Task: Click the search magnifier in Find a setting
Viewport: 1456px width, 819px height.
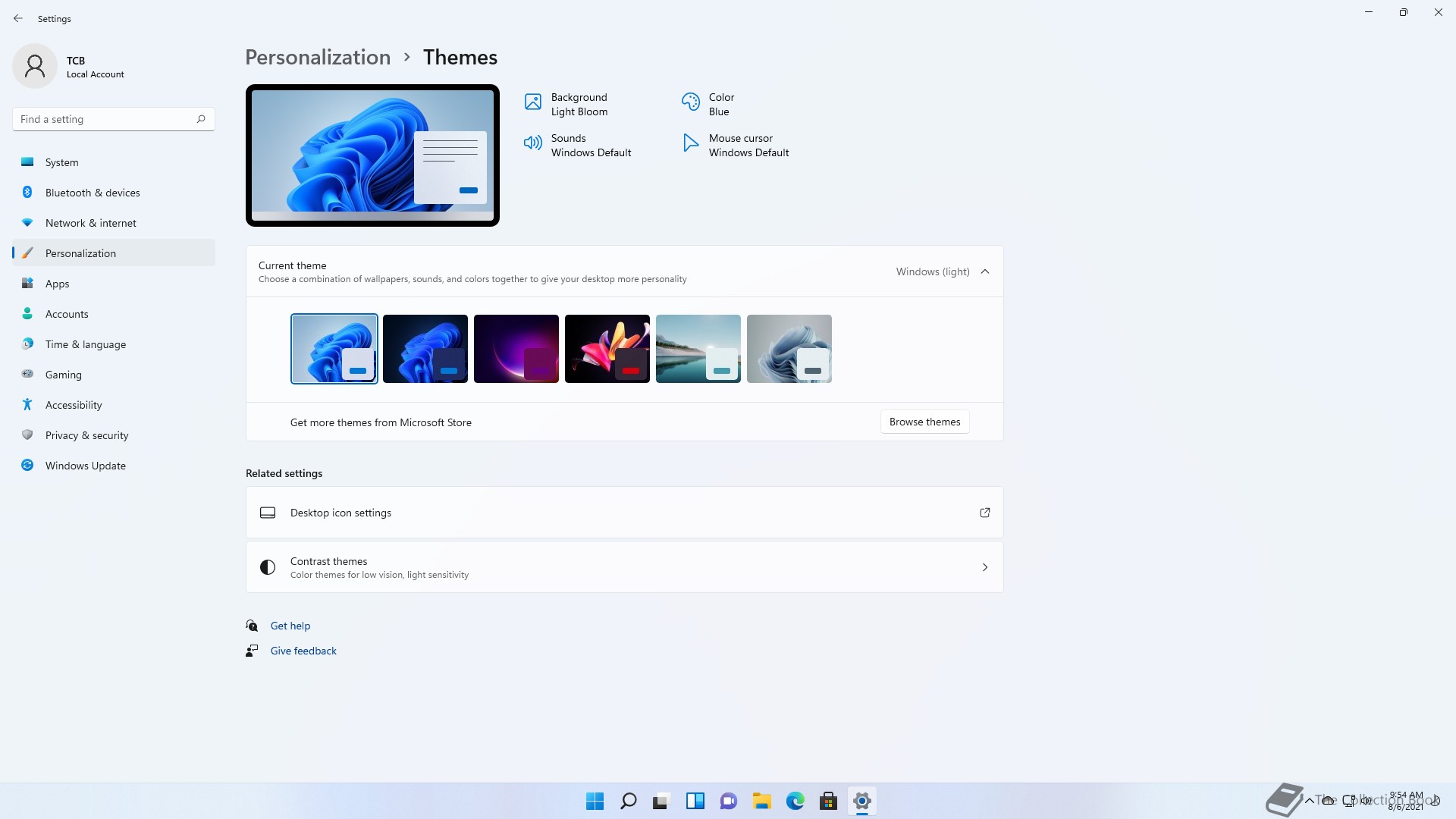Action: point(201,119)
